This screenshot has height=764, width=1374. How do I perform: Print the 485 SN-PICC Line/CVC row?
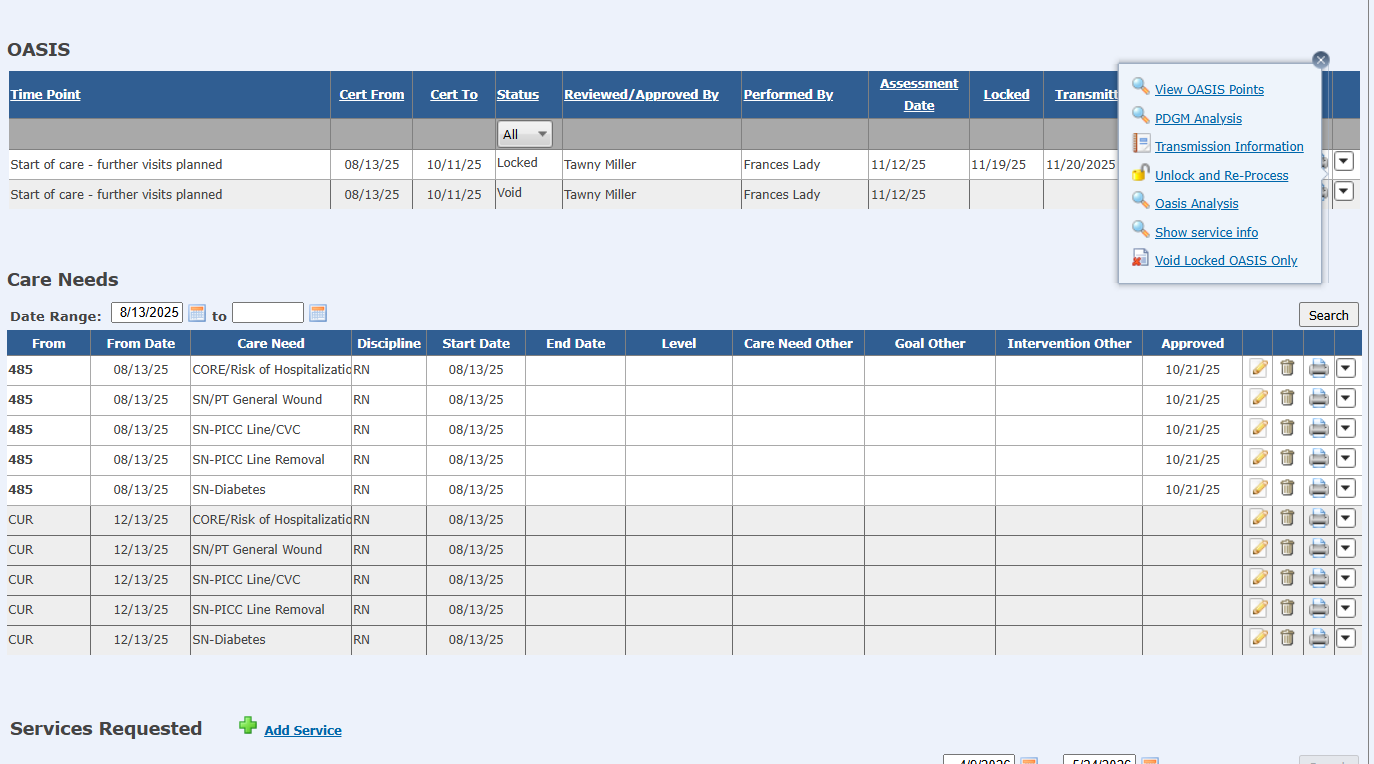coord(1319,429)
